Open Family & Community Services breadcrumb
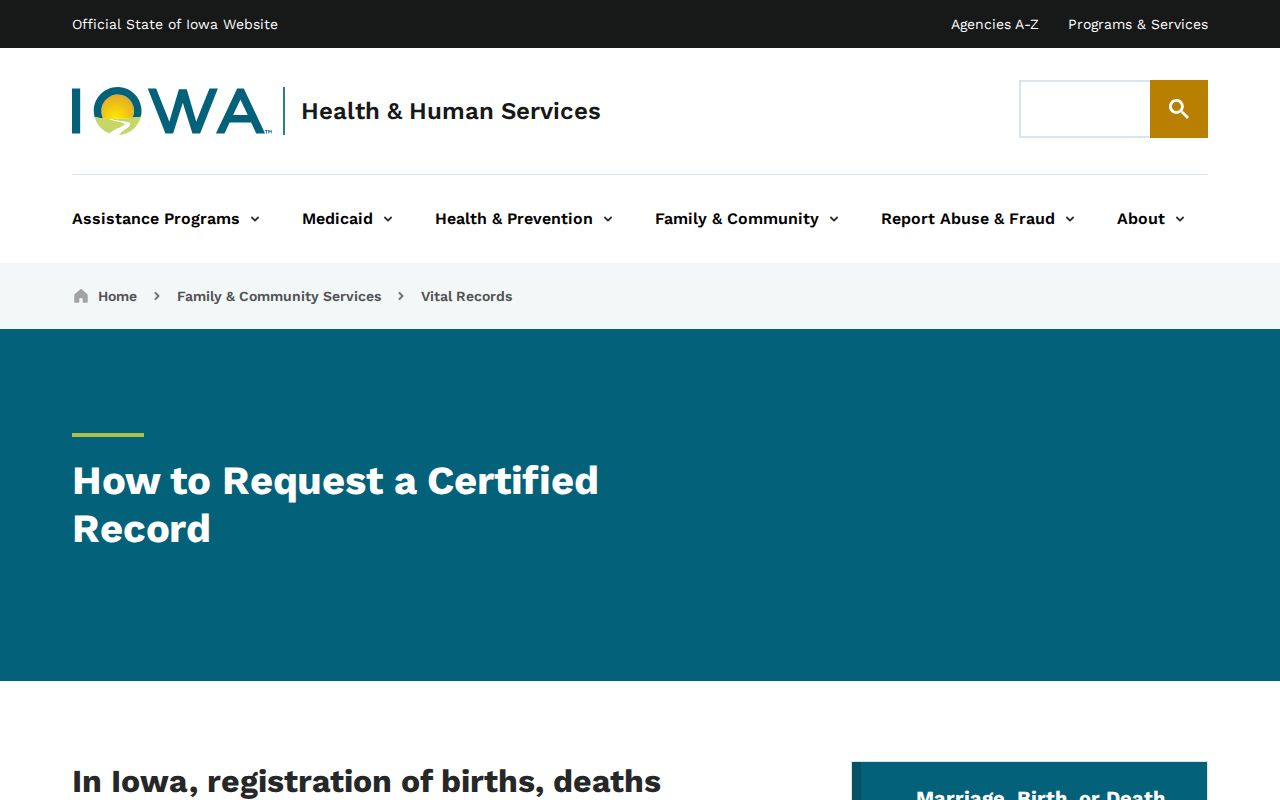This screenshot has width=1280, height=800. [x=279, y=296]
